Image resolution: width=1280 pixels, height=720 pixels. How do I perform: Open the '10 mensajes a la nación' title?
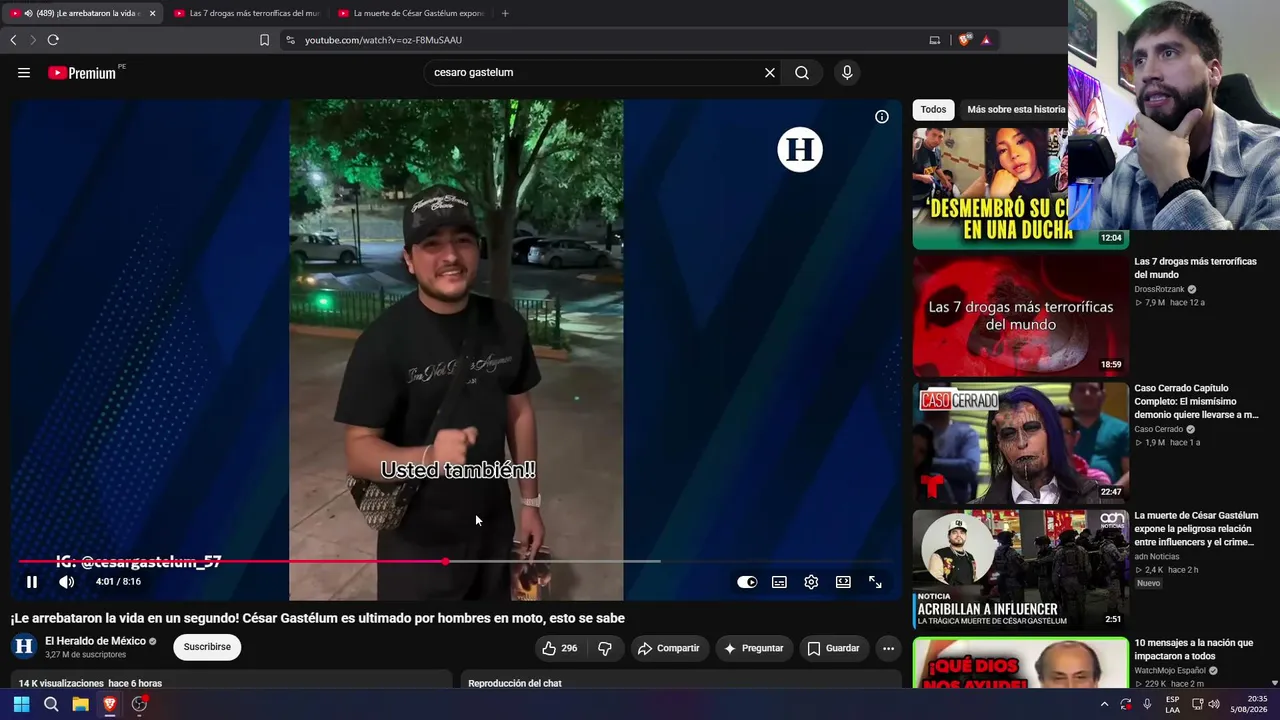[x=1193, y=649]
